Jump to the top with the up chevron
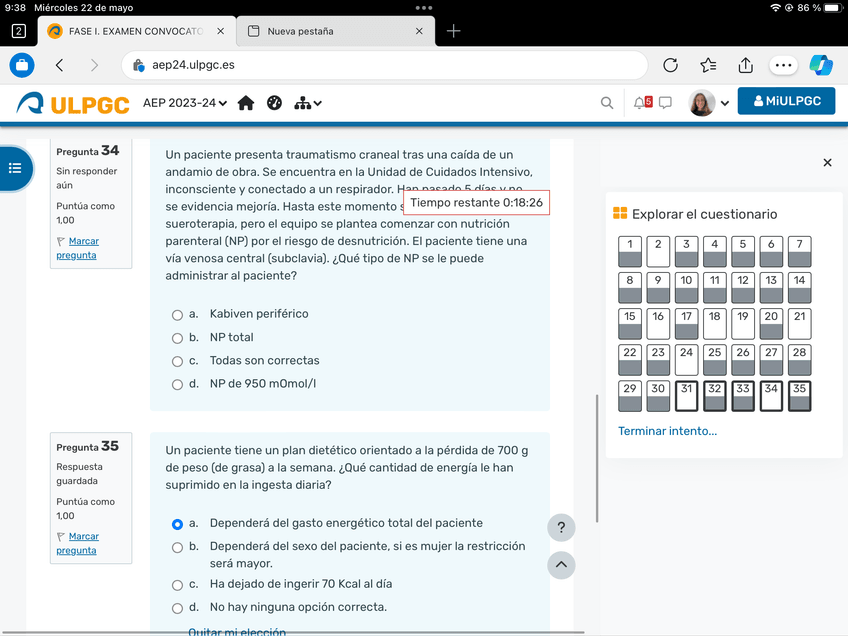The height and width of the screenshot is (636, 848). (561, 565)
